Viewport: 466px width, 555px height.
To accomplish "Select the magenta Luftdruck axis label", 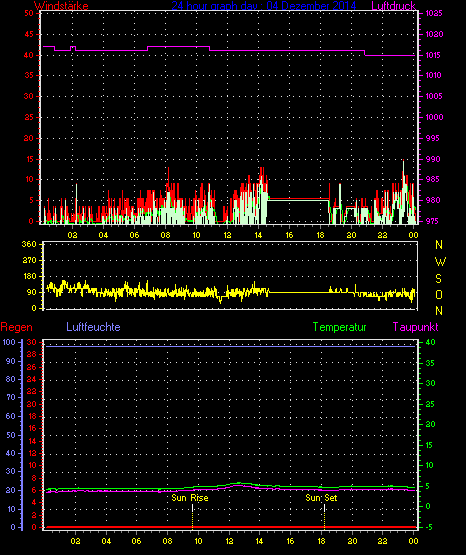I will pyautogui.click(x=393, y=6).
